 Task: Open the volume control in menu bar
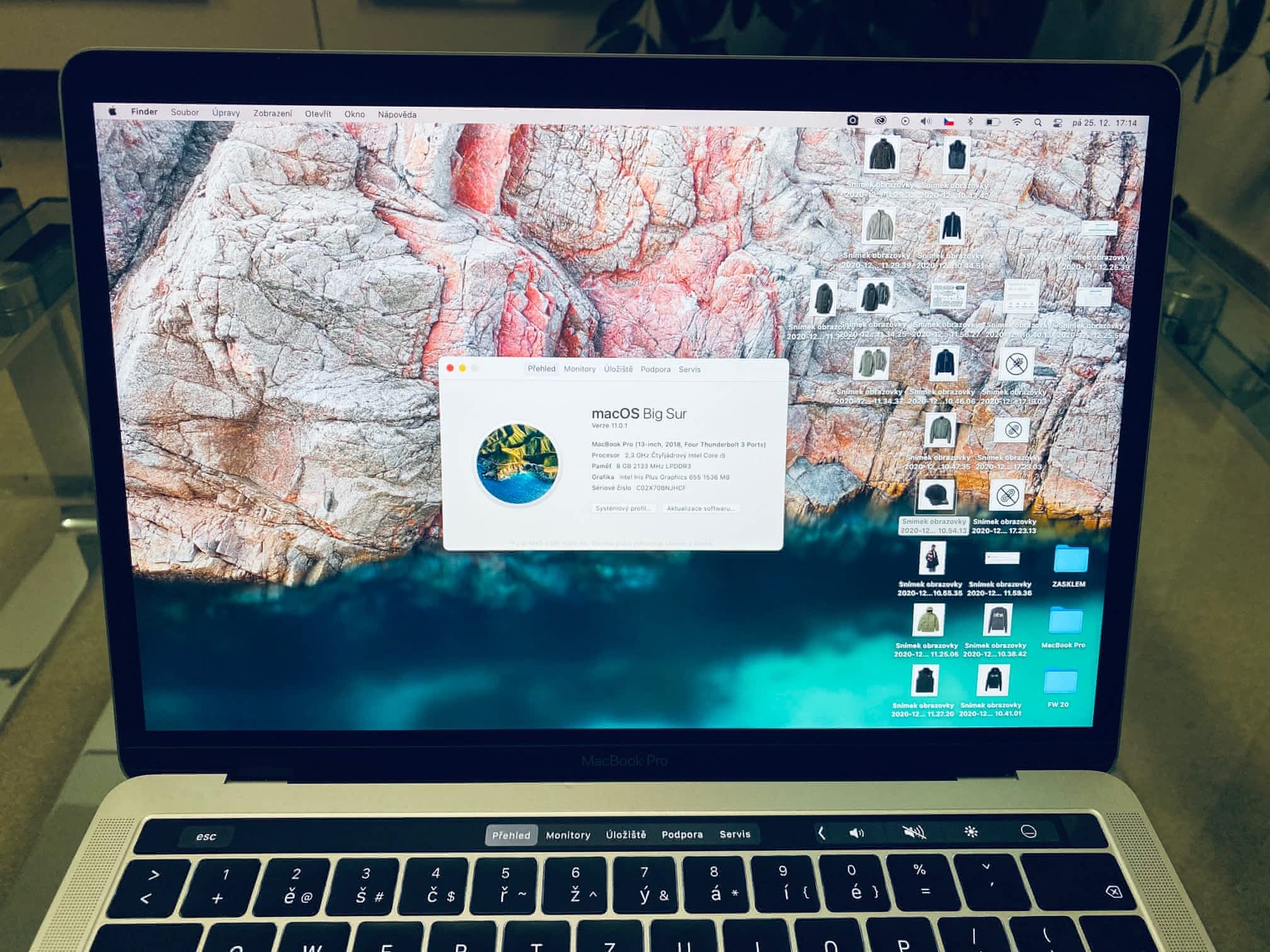(x=925, y=121)
